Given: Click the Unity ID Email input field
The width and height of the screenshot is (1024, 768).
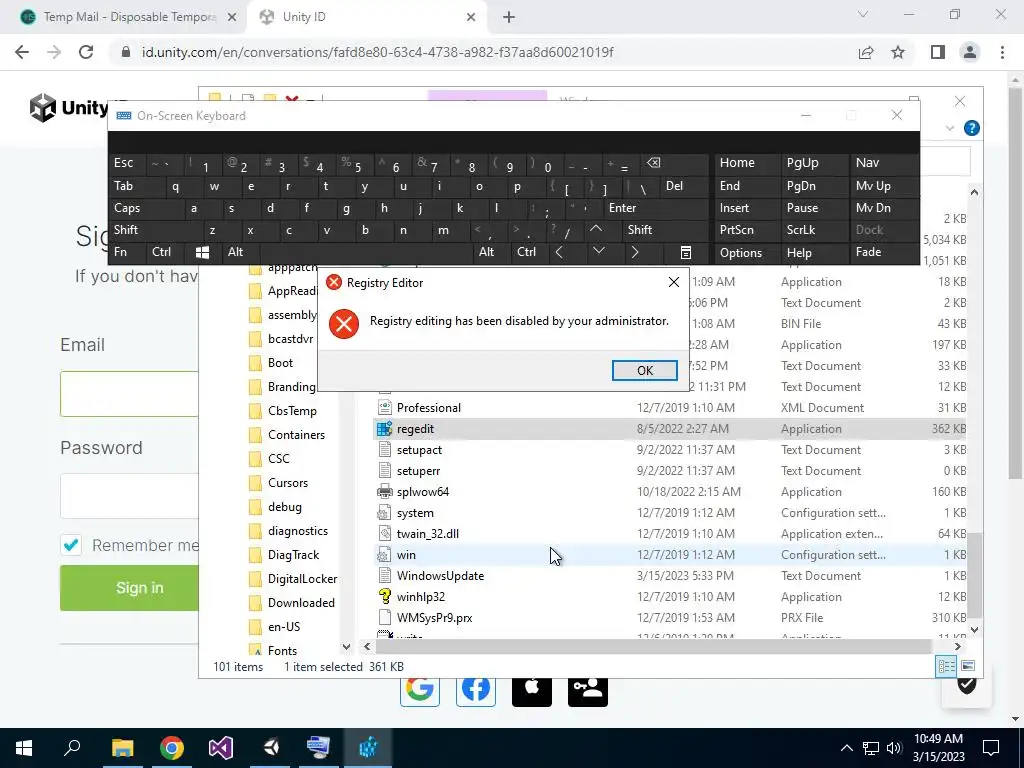Looking at the screenshot, I should [x=129, y=394].
